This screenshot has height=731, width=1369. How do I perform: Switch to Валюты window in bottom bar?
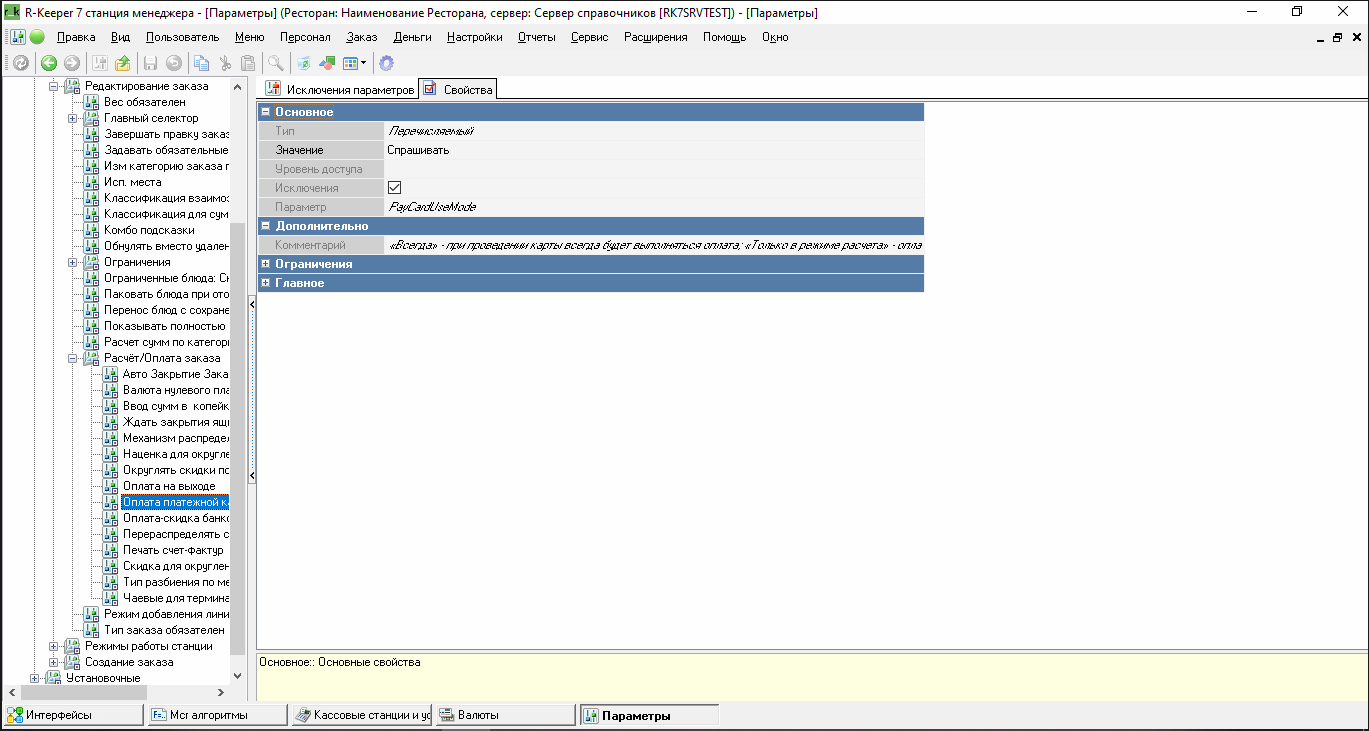tap(506, 715)
